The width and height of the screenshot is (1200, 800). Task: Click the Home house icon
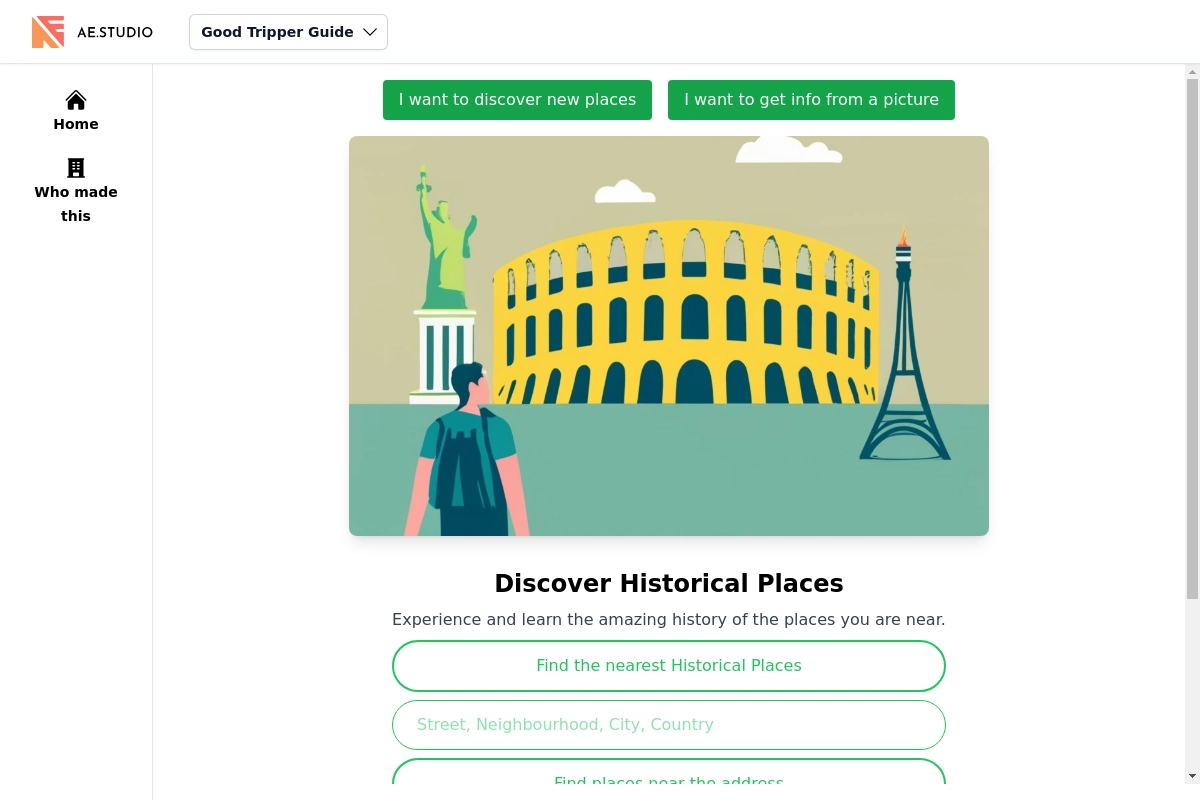click(76, 100)
